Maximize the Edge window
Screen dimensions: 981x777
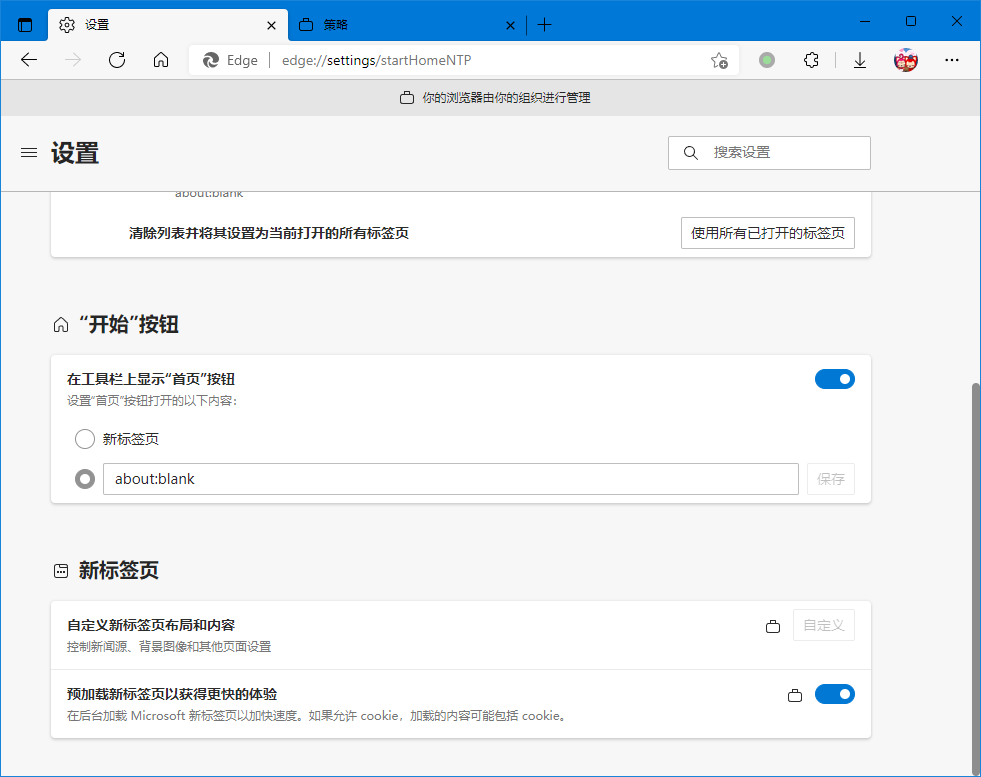(911, 21)
